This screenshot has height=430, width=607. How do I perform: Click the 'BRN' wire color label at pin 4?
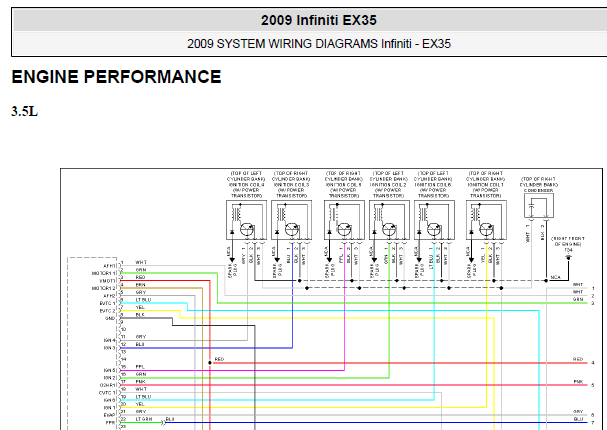(x=141, y=285)
